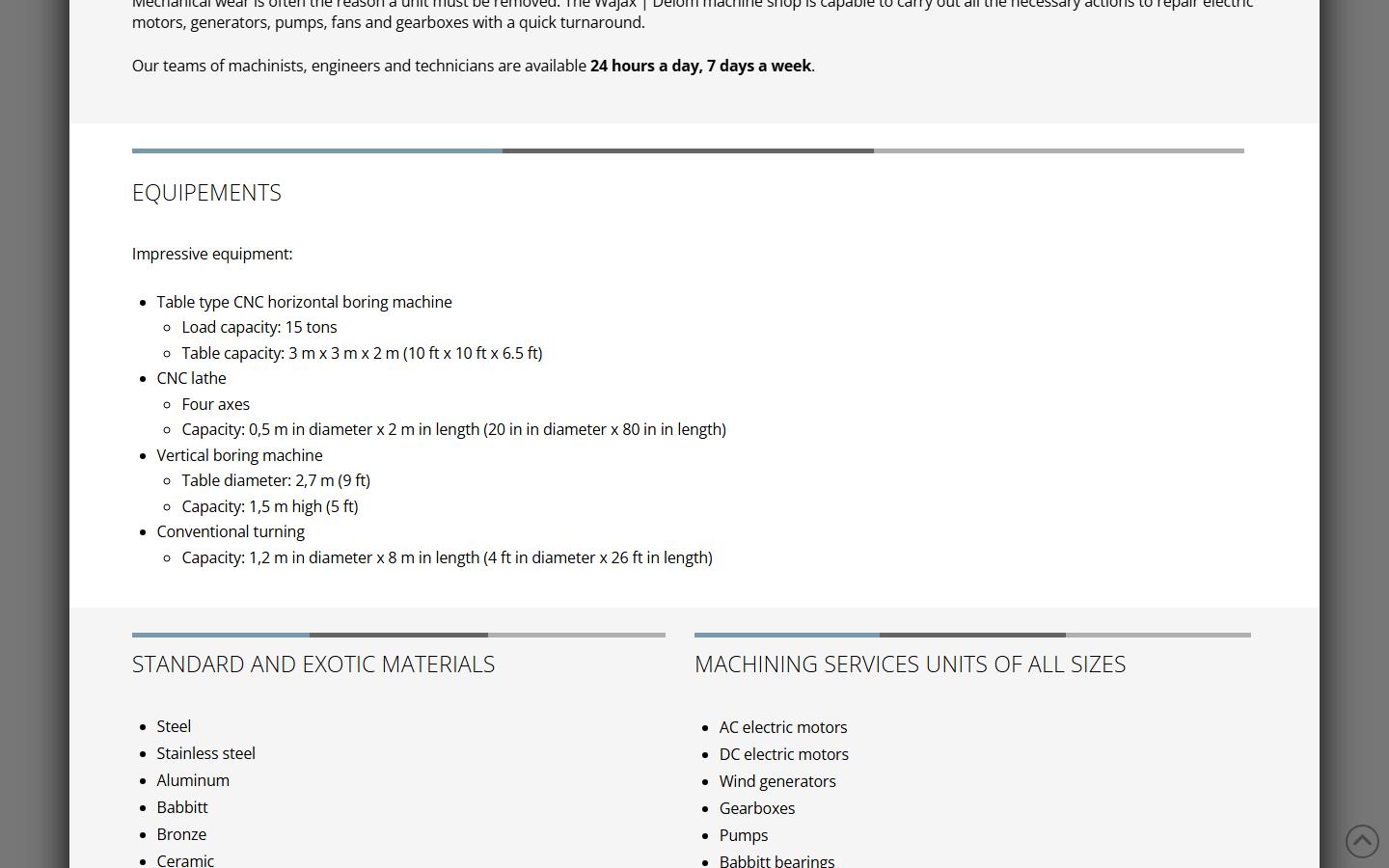Click the Table diameter: 2,7 m line
Image resolution: width=1389 pixels, height=868 pixels.
click(x=276, y=480)
